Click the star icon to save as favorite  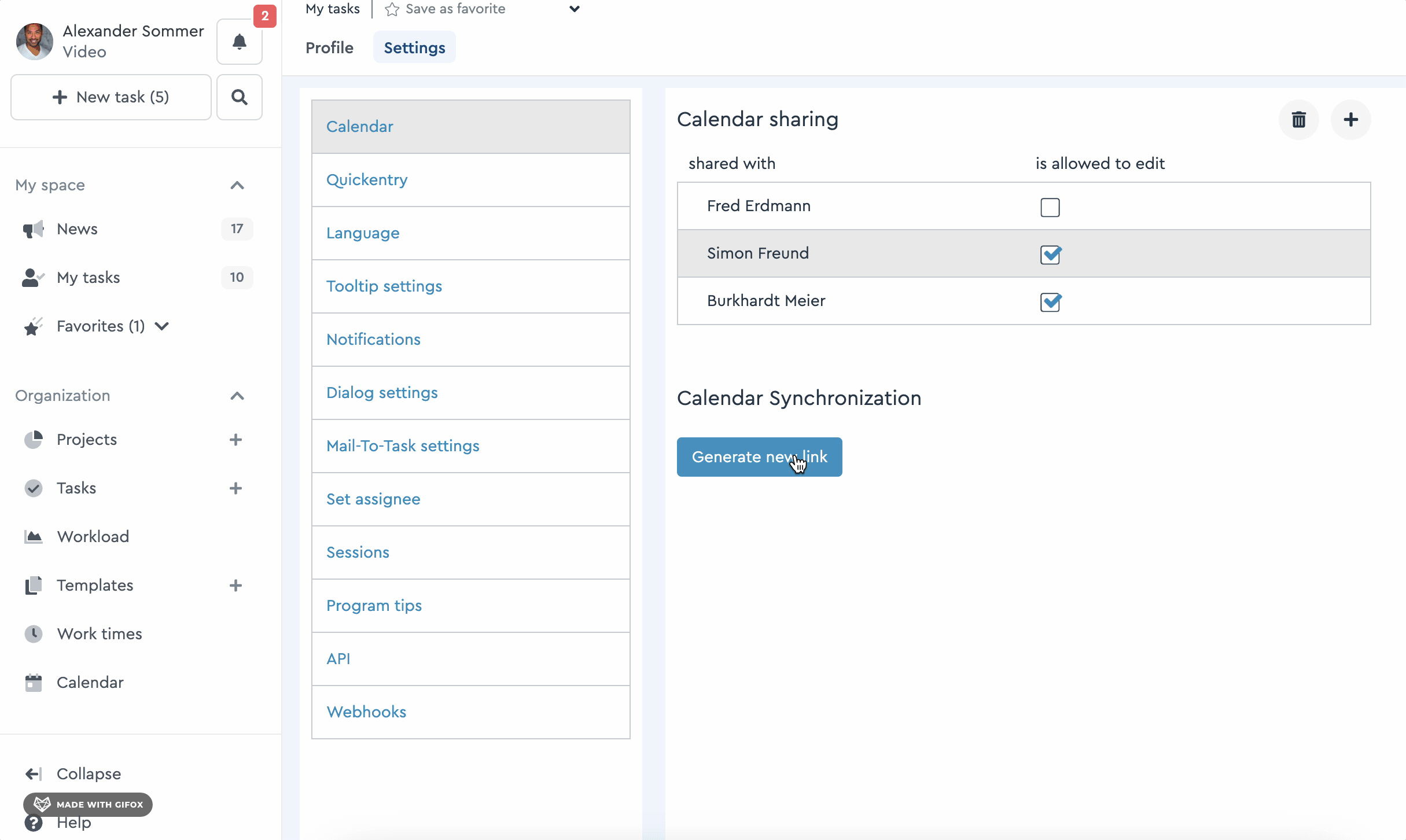pos(392,9)
